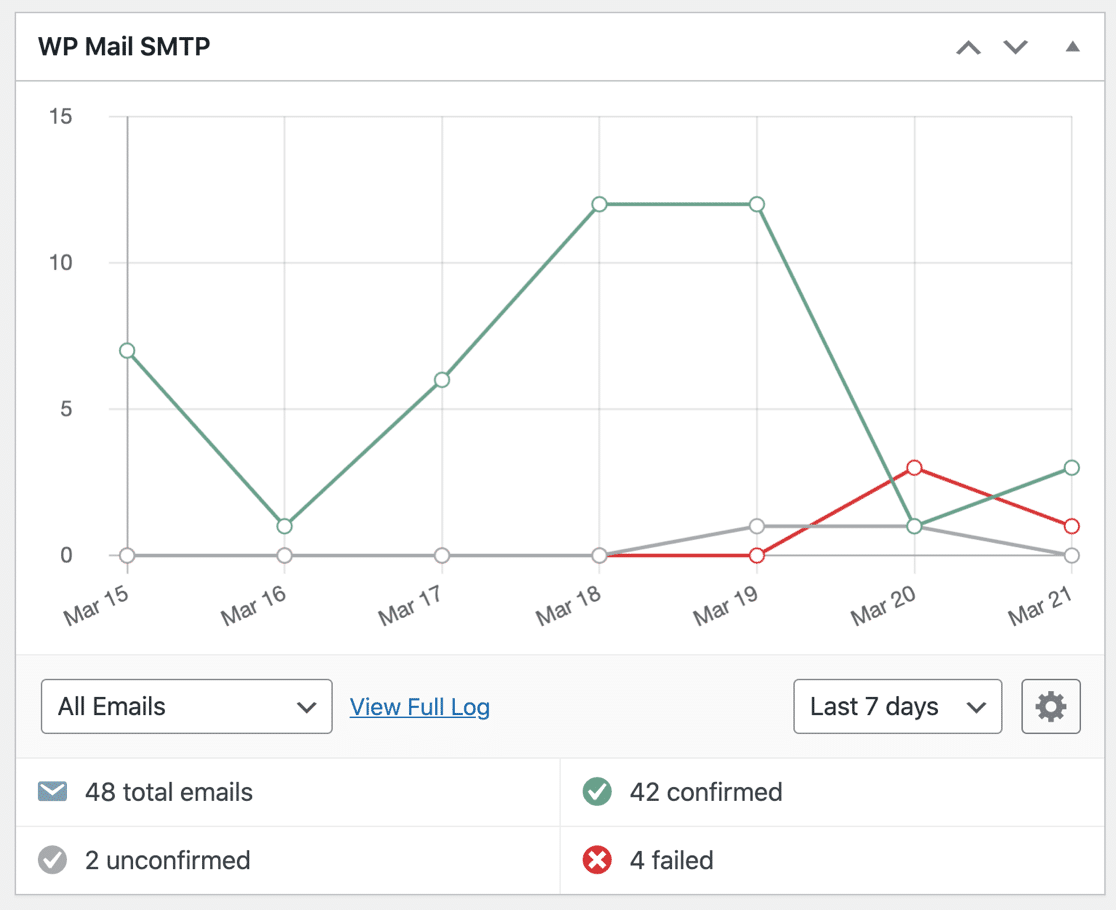Screen dimensions: 1116x910
Task: Select the gray unconfirmed point on Mar 19
Action: coord(757,527)
